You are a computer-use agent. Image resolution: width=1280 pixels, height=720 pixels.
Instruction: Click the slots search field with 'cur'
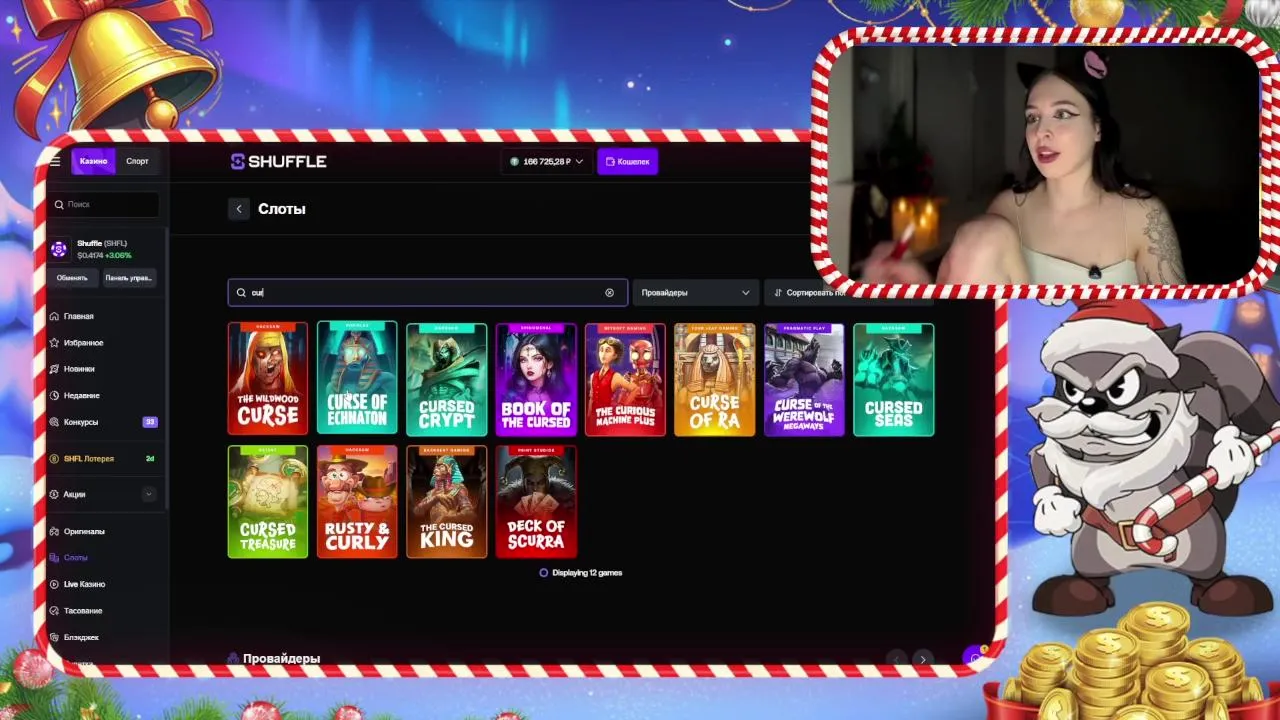coord(428,292)
